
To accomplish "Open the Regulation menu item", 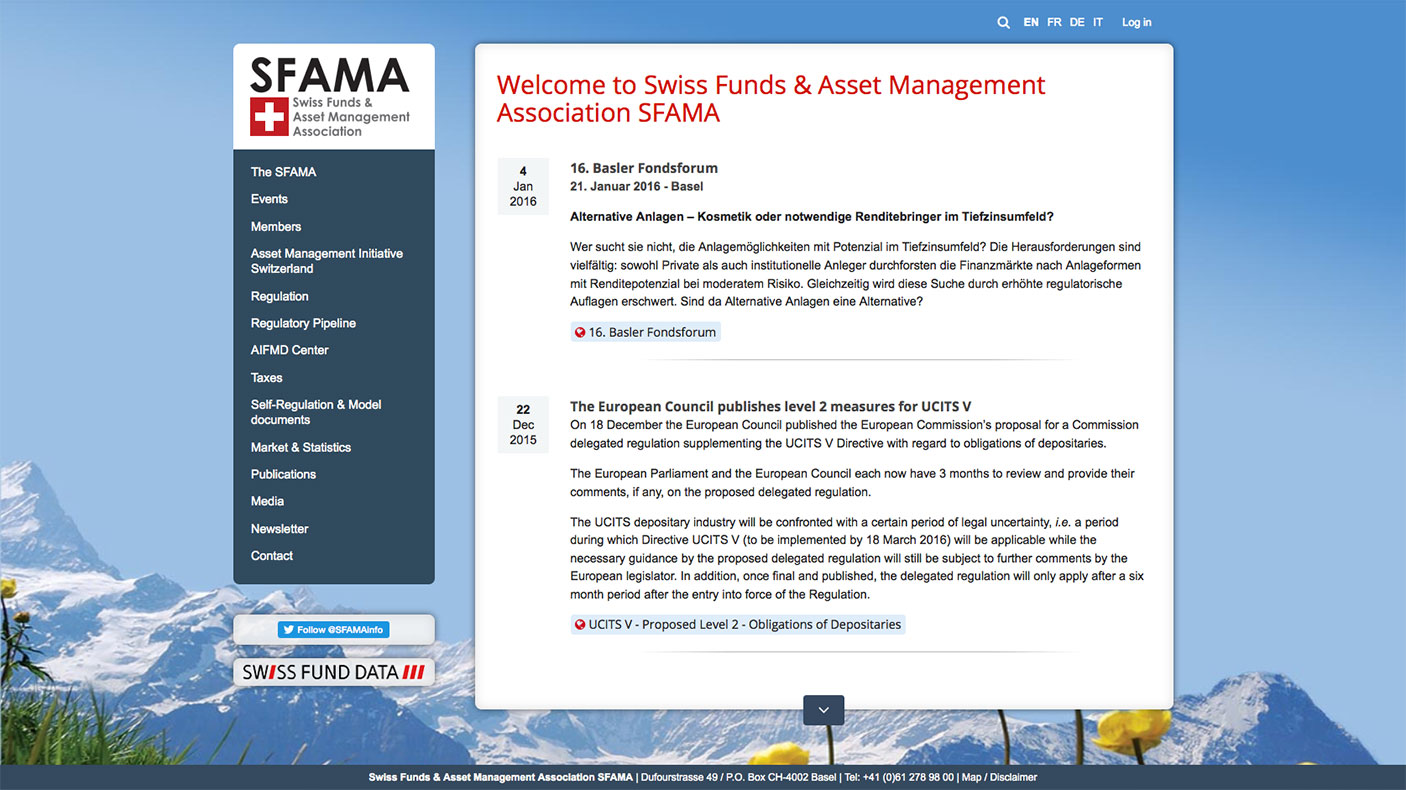I will 280,296.
